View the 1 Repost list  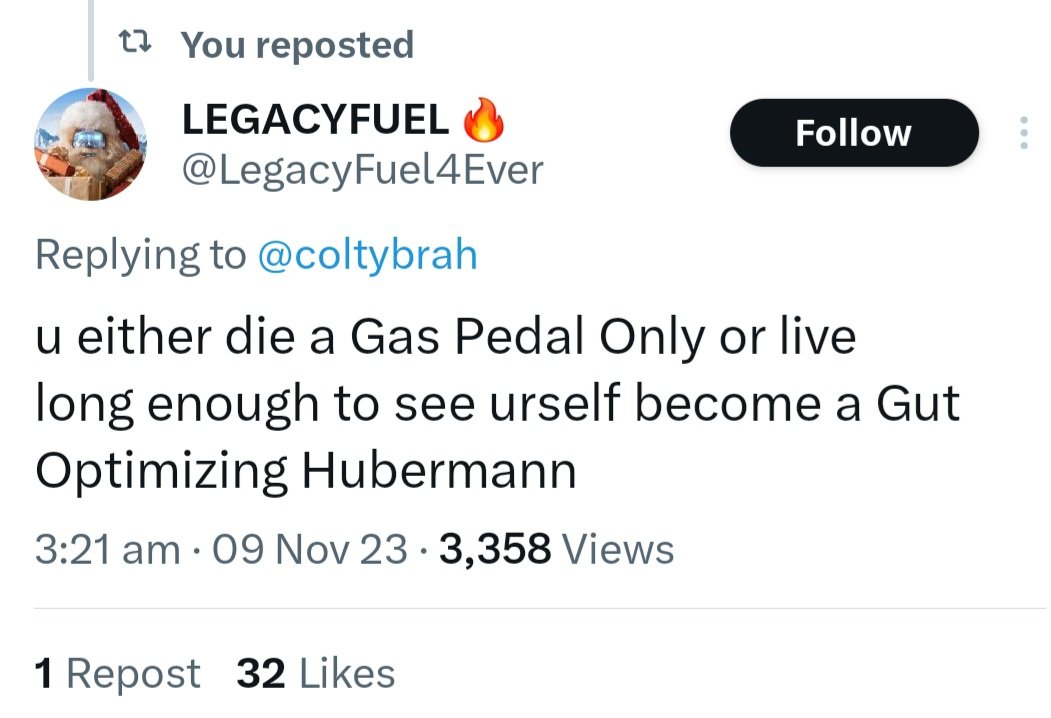point(117,673)
